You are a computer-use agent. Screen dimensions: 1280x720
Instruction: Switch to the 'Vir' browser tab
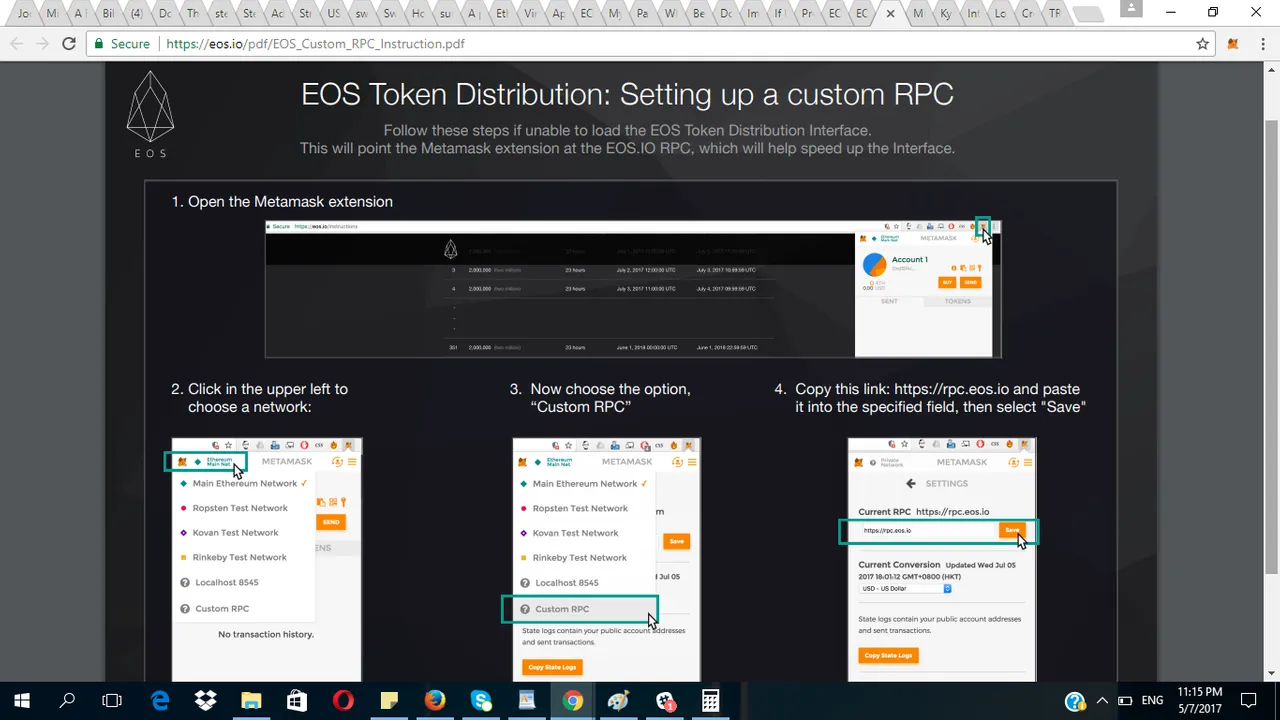pos(530,14)
